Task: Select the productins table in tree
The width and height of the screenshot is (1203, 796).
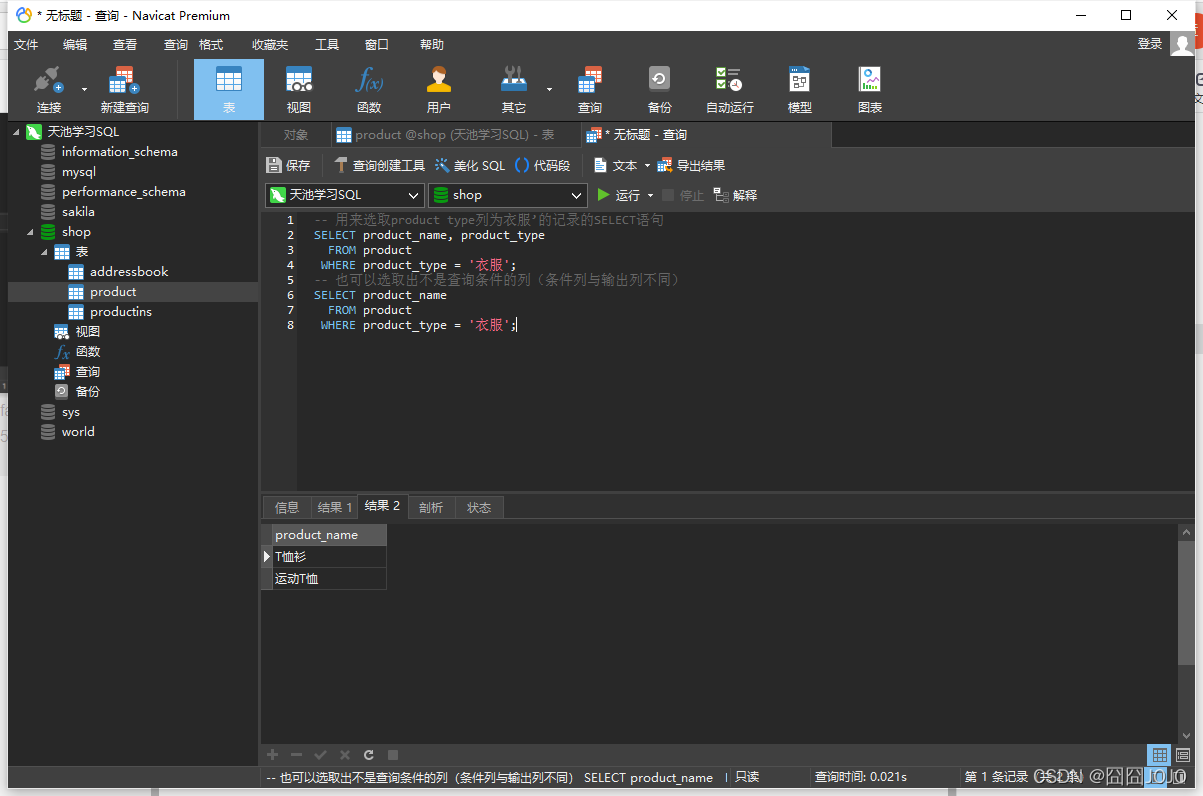Action: [121, 312]
